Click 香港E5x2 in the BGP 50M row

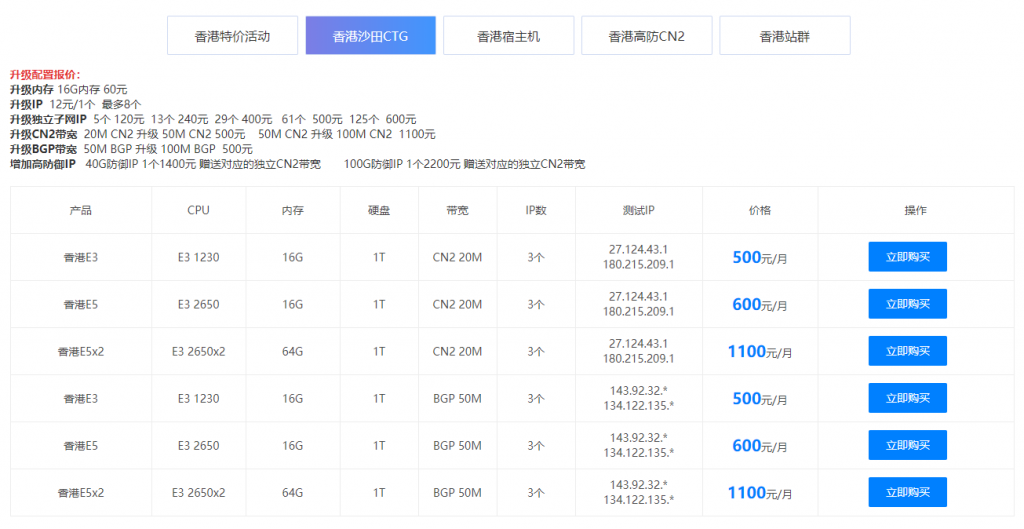pos(81,492)
